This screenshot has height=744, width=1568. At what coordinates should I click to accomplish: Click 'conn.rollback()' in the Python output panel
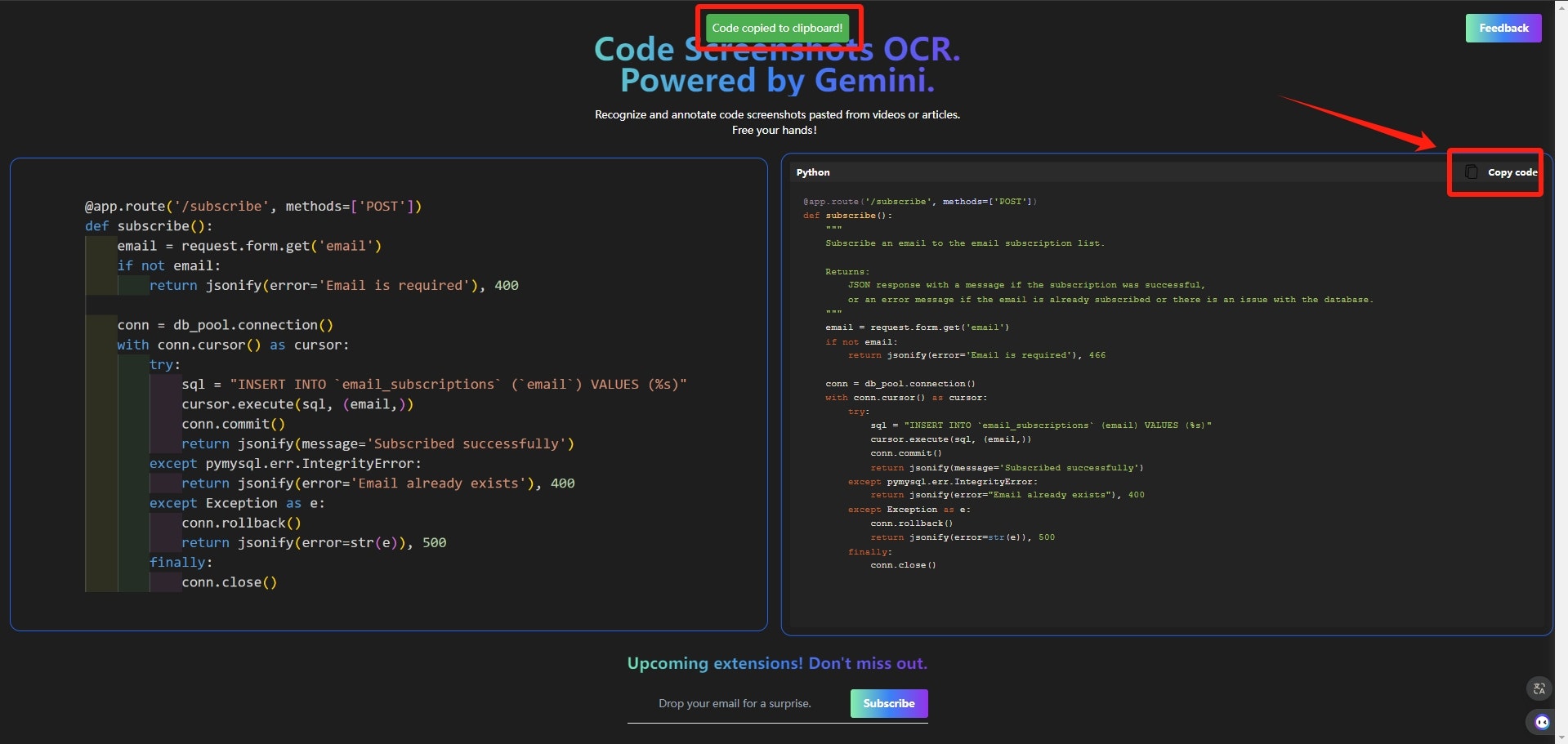pos(912,523)
